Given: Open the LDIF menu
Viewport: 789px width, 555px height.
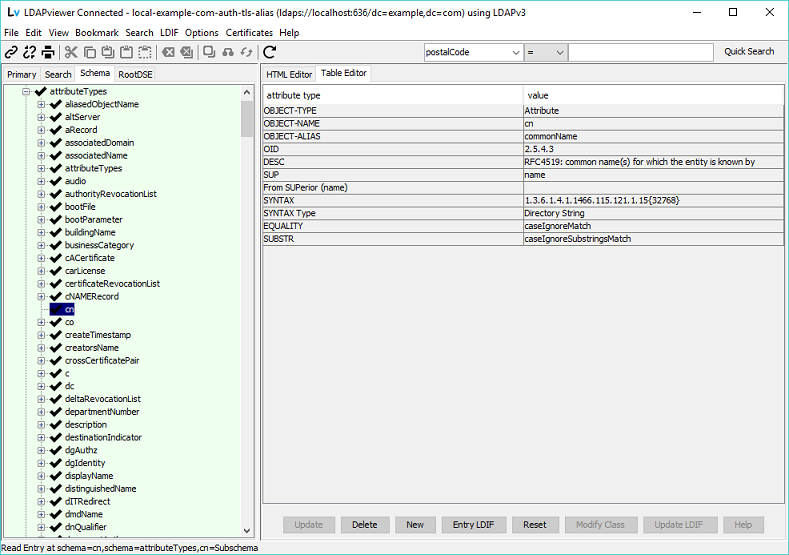Looking at the screenshot, I should tap(169, 33).
